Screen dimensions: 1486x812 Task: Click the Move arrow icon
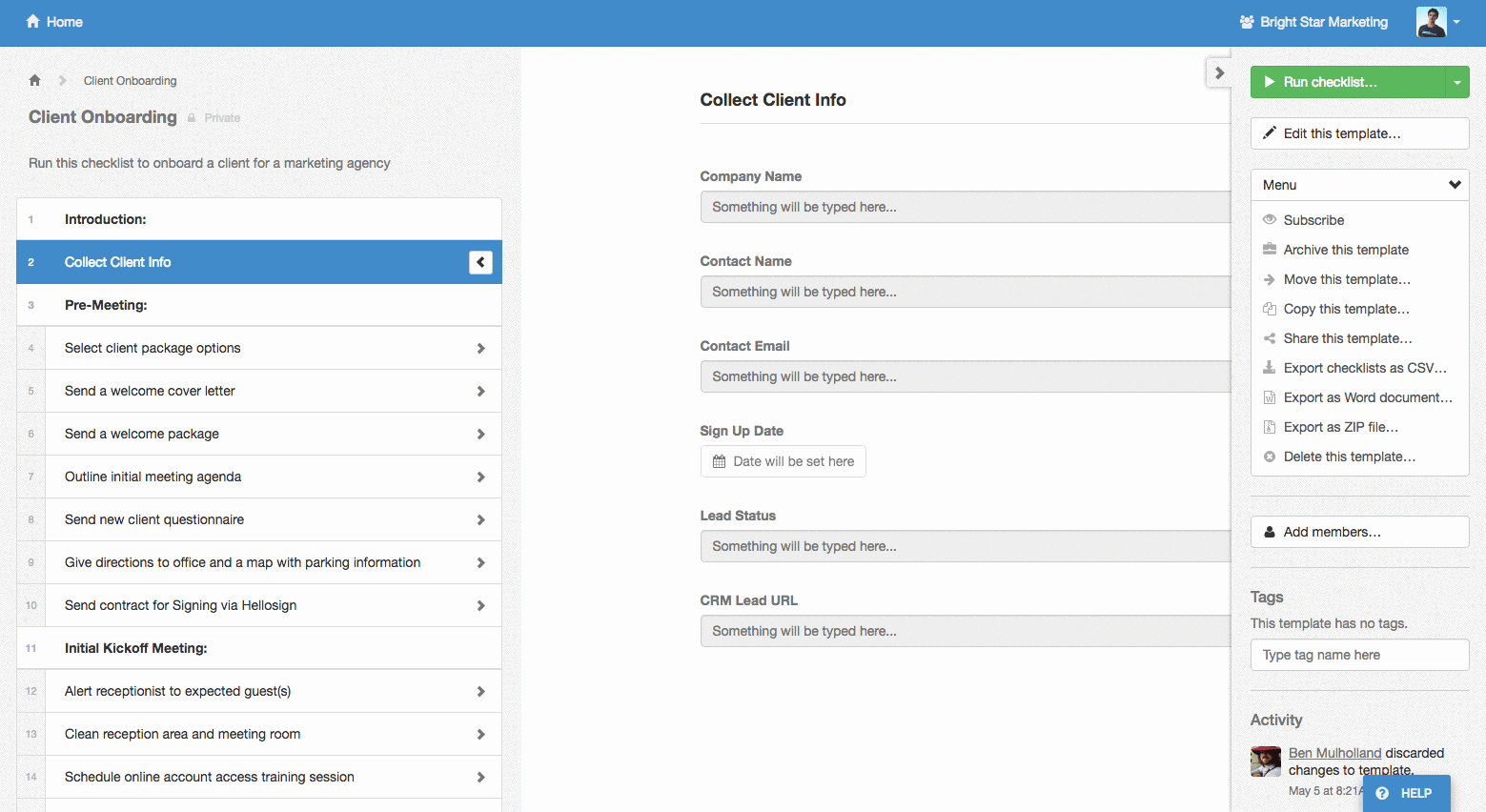pos(1270,279)
